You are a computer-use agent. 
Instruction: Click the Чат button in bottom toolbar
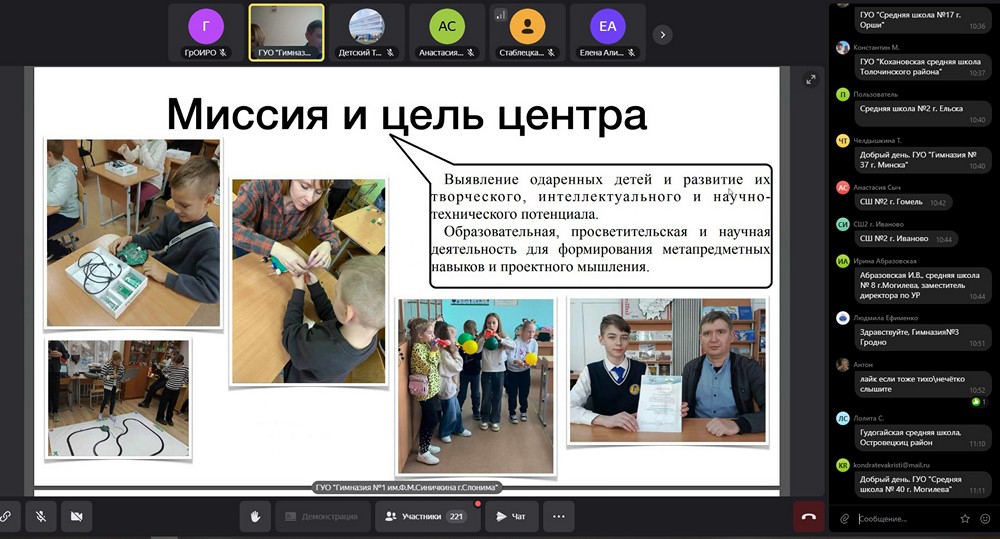click(x=511, y=517)
